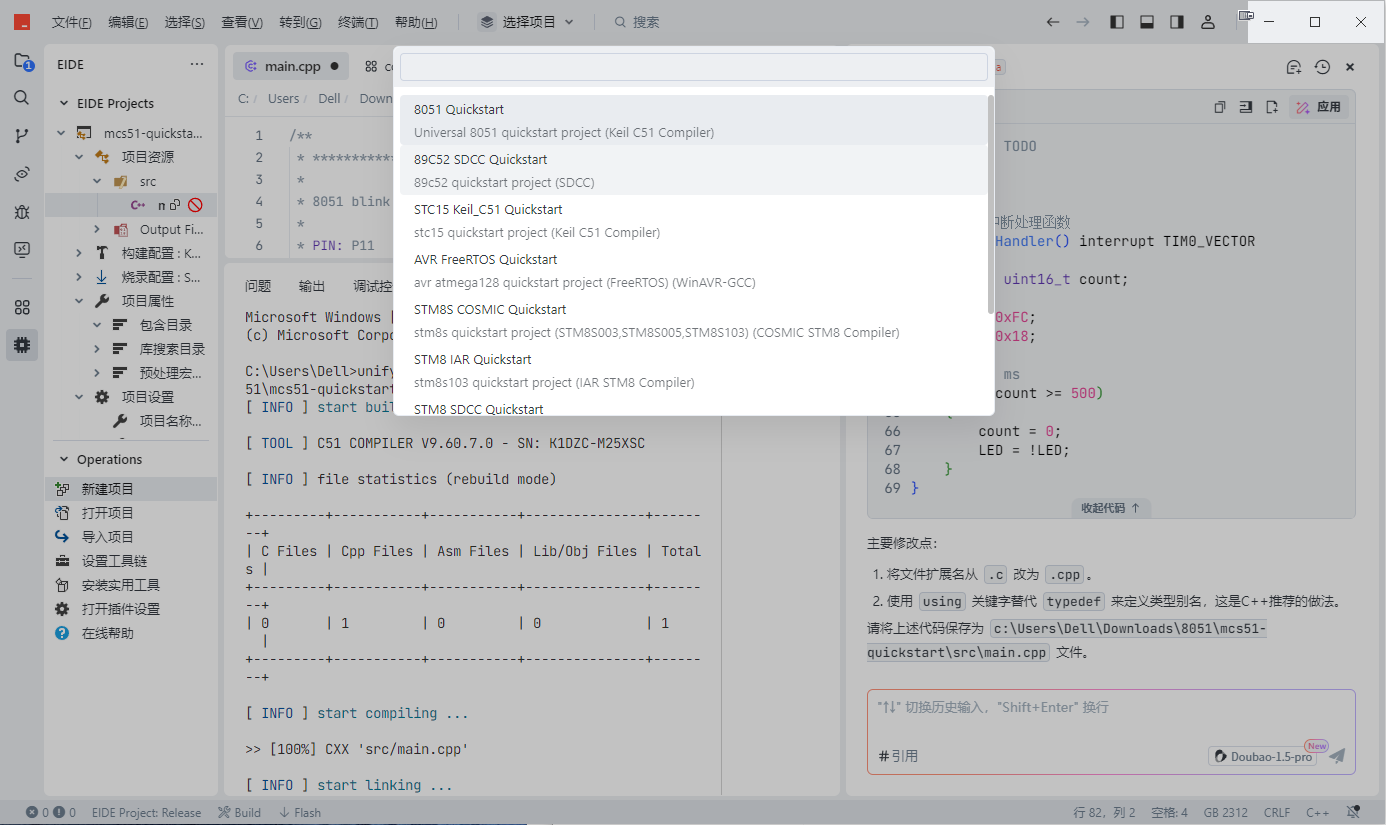Click 导入项目 in Operations
Screen dimensions: 1386x825
coord(131,537)
